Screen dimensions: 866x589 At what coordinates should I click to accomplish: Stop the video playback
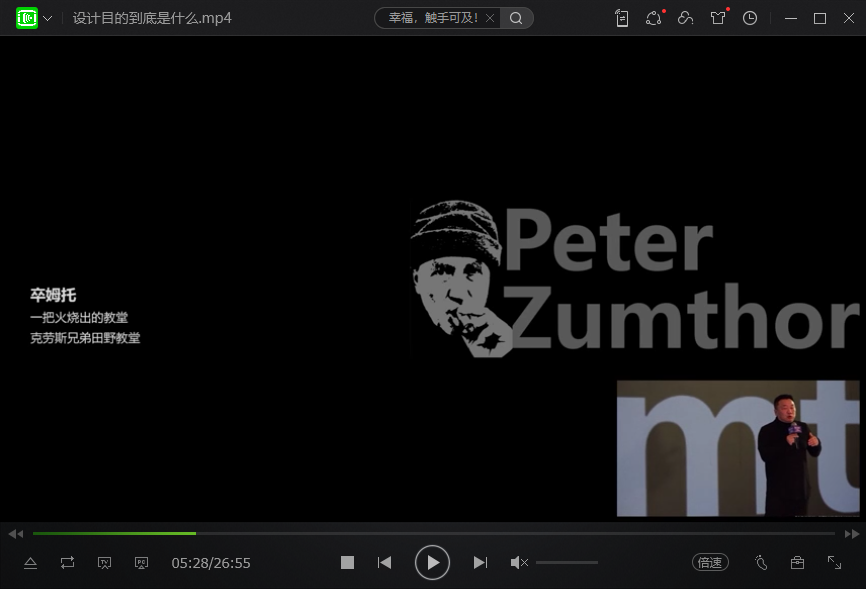coord(347,563)
